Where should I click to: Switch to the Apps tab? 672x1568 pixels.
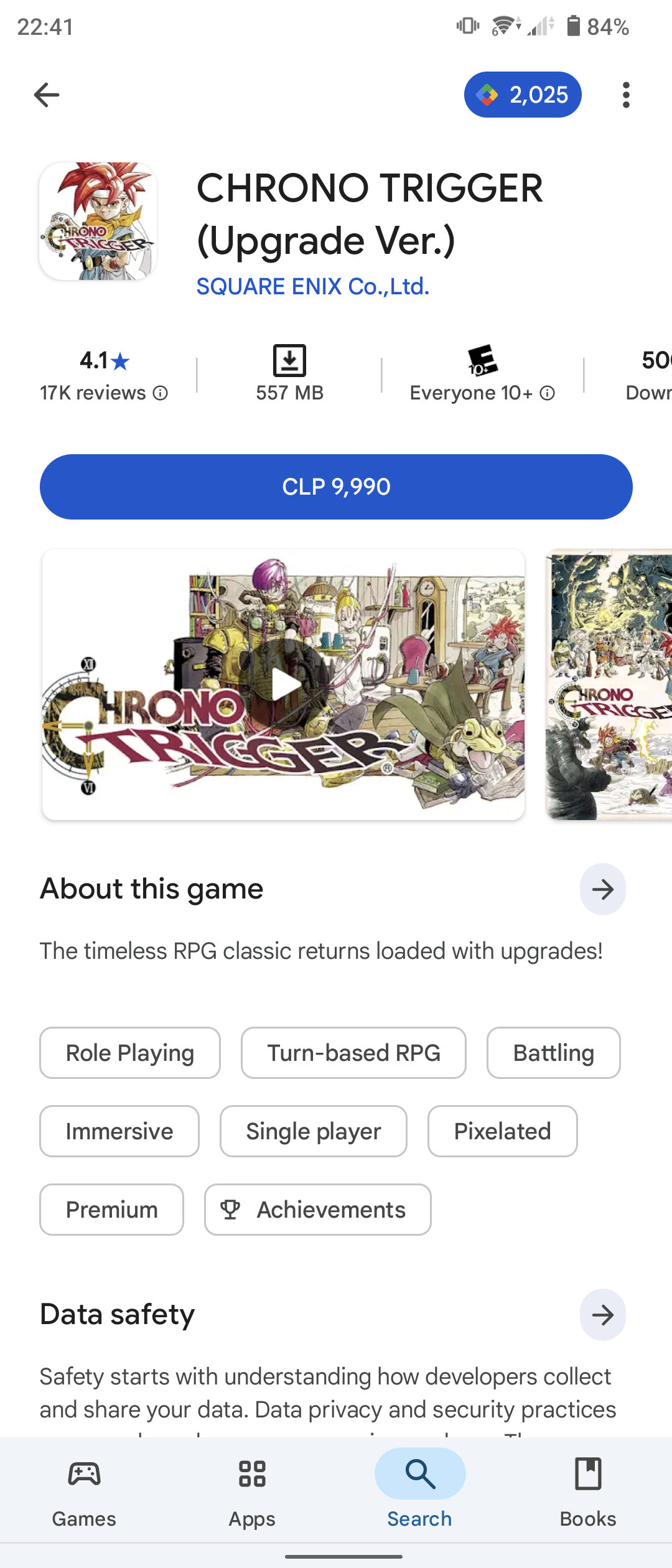252,1492
